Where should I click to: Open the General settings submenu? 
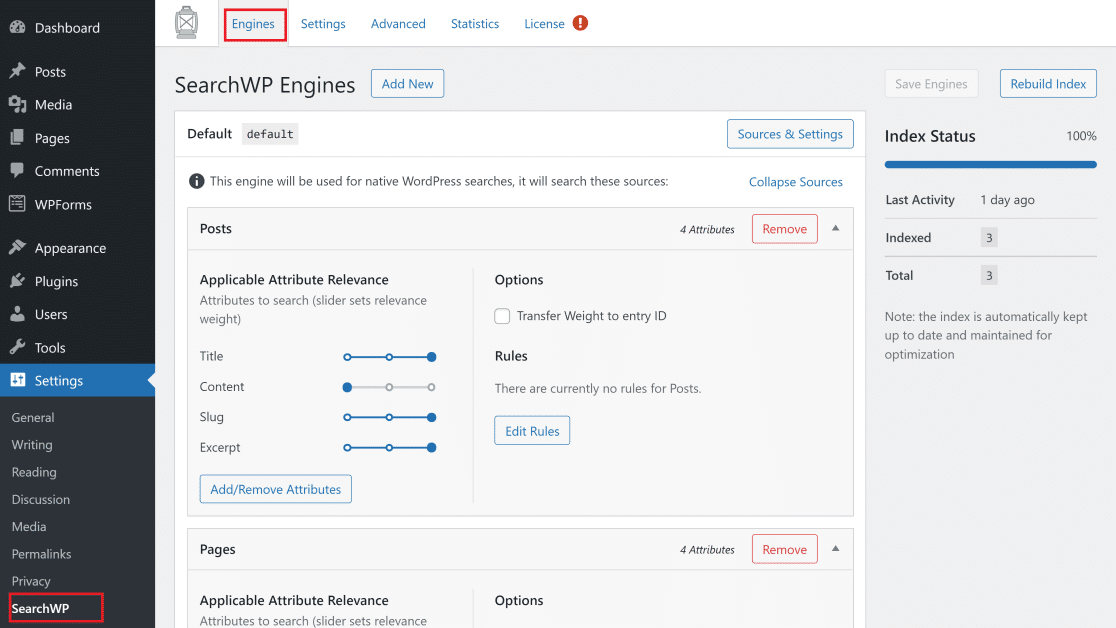tap(33, 417)
